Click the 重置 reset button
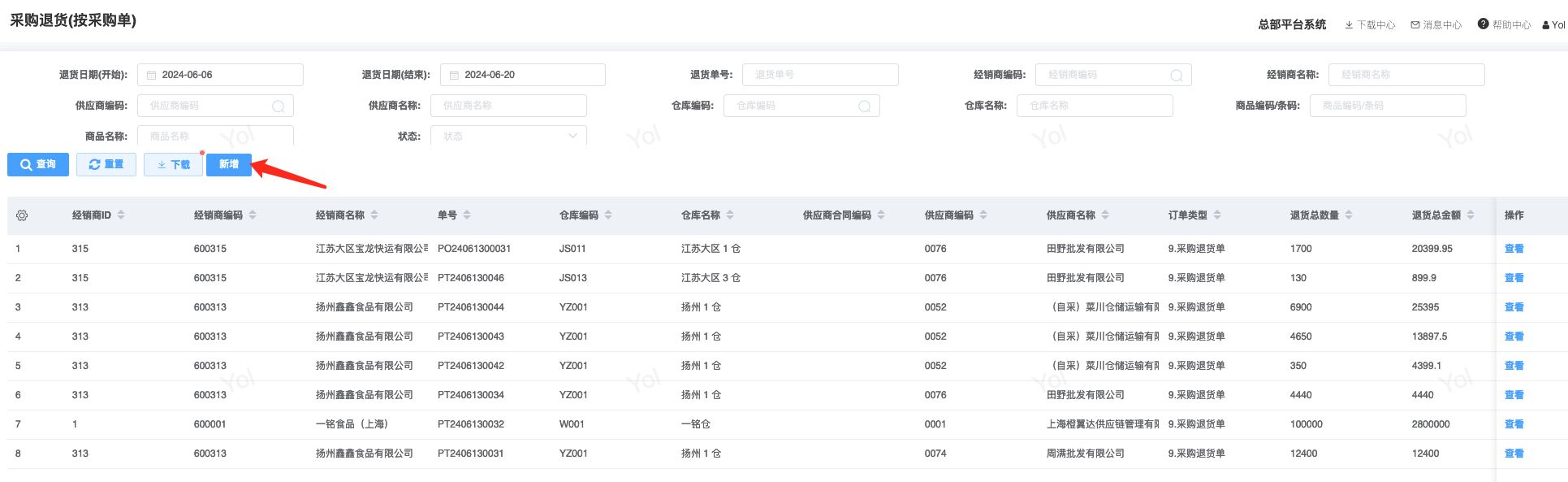Screen dimensions: 1568x482 tap(106, 164)
